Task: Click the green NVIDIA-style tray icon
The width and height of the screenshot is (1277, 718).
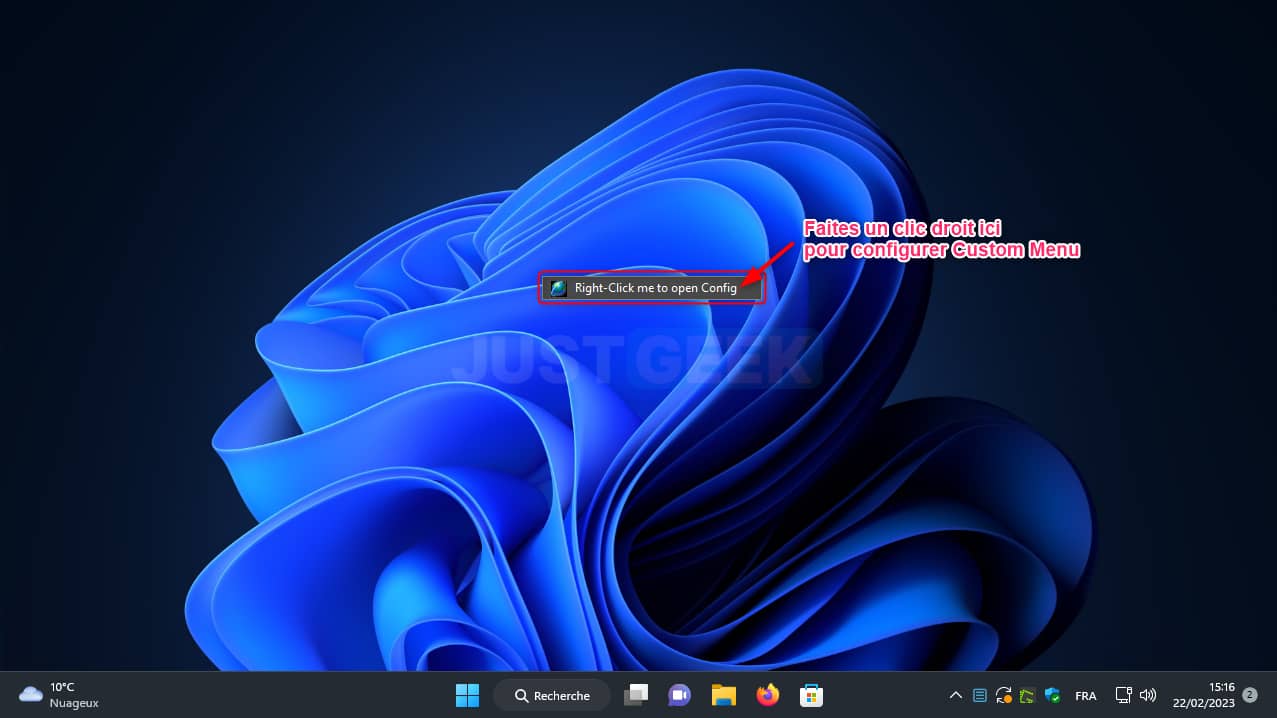Action: point(1027,695)
